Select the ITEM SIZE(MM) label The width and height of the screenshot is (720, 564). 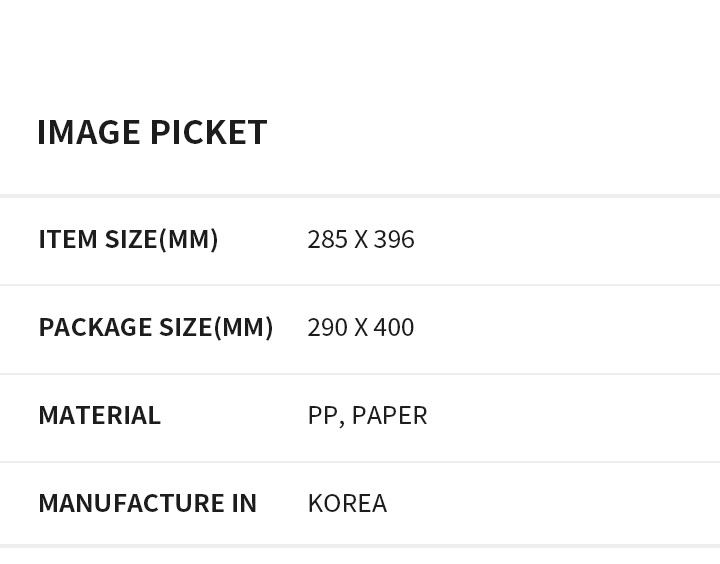[129, 239]
